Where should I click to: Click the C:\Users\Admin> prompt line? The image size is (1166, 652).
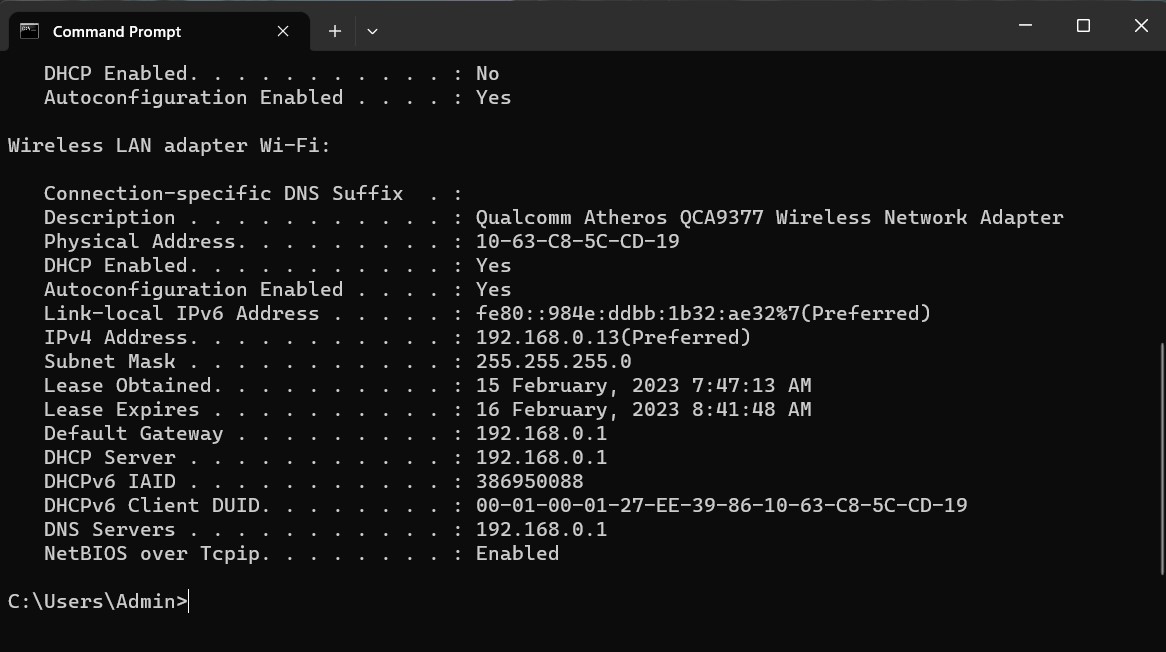pos(97,601)
